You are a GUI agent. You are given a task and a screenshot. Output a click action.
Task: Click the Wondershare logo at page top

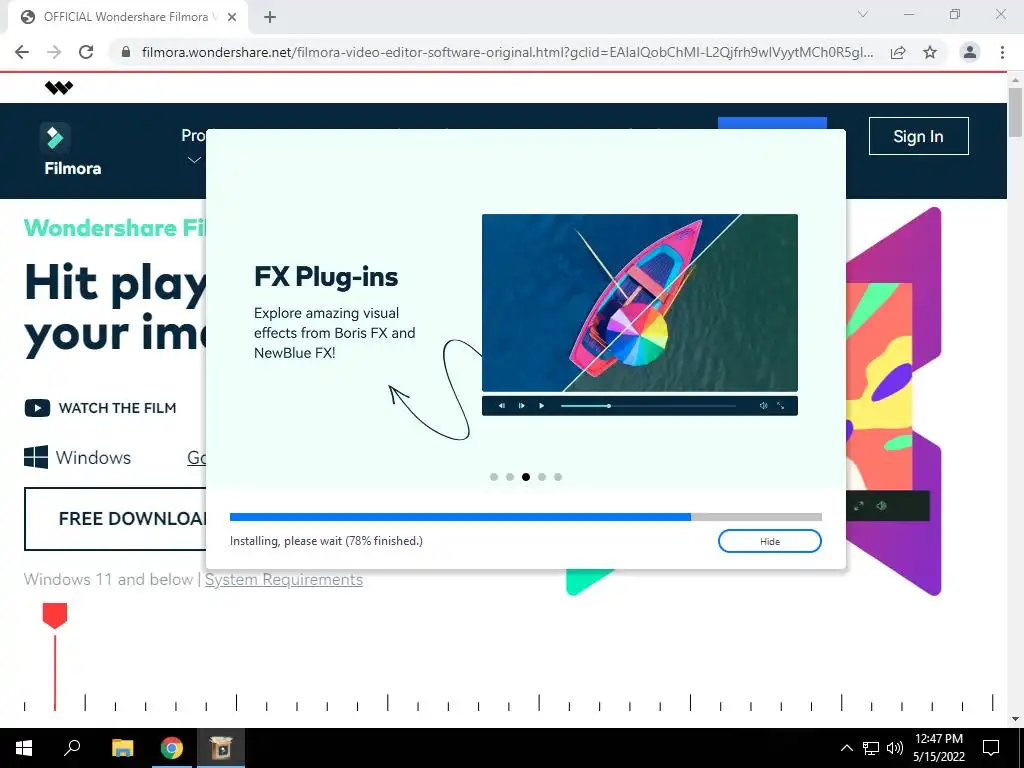click(59, 88)
